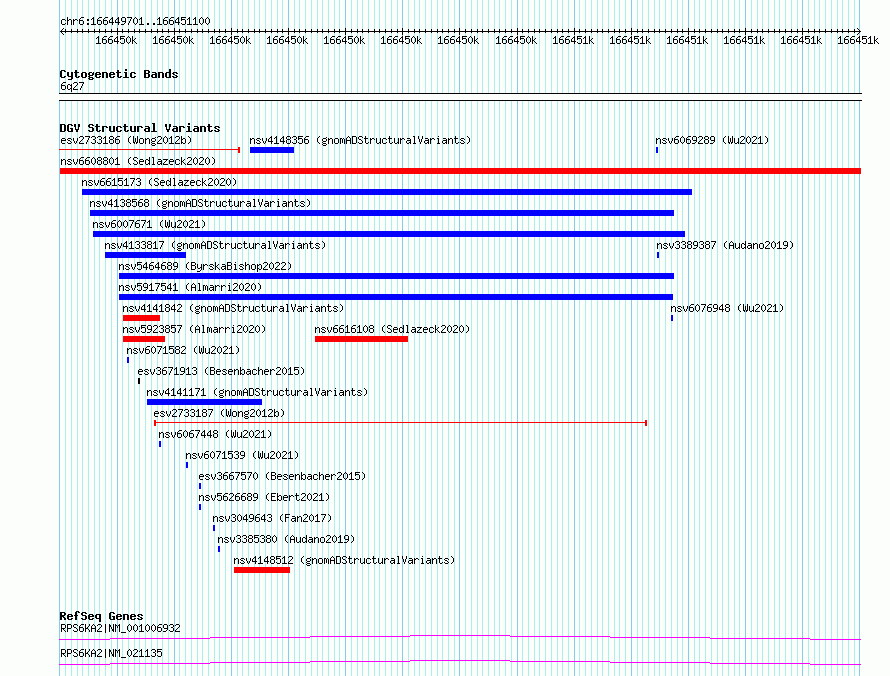Select the nsv5464689 blue variant bar
The image size is (890, 676).
(x=396, y=276)
